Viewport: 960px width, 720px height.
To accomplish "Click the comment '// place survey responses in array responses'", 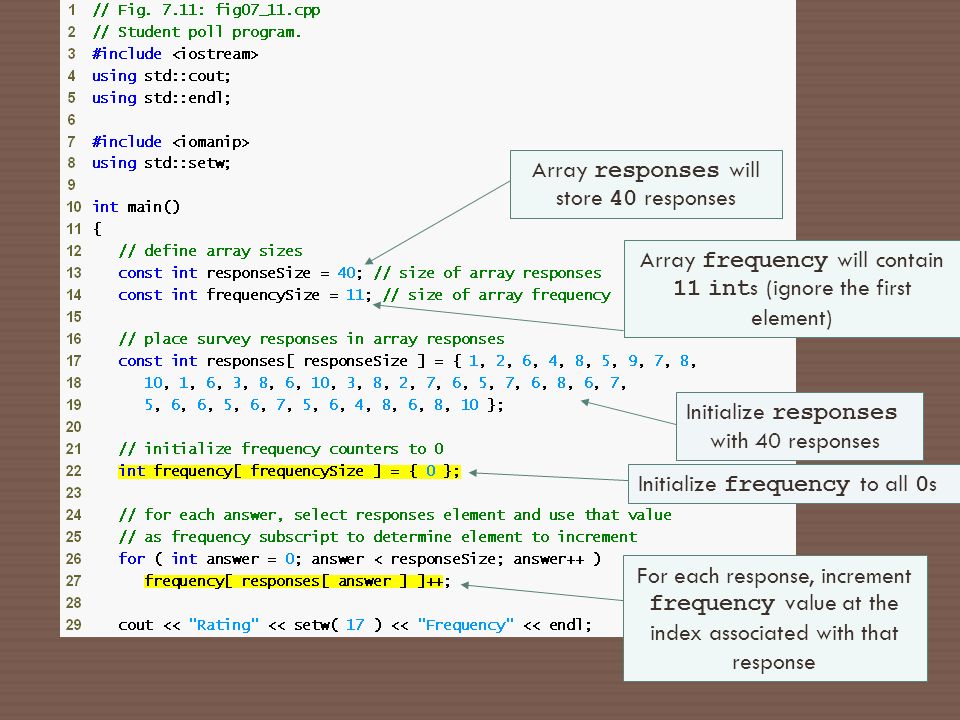I will 311,339.
